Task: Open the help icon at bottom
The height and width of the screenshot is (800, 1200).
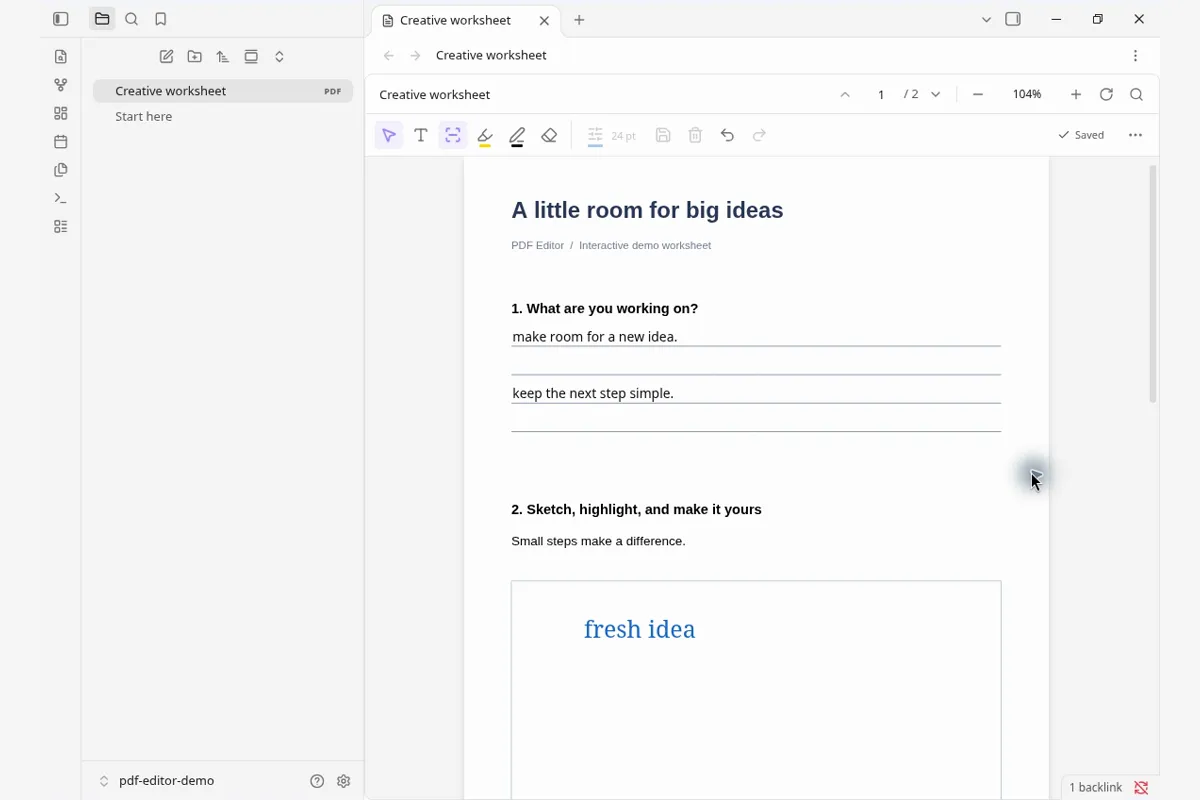Action: pyautogui.click(x=317, y=781)
